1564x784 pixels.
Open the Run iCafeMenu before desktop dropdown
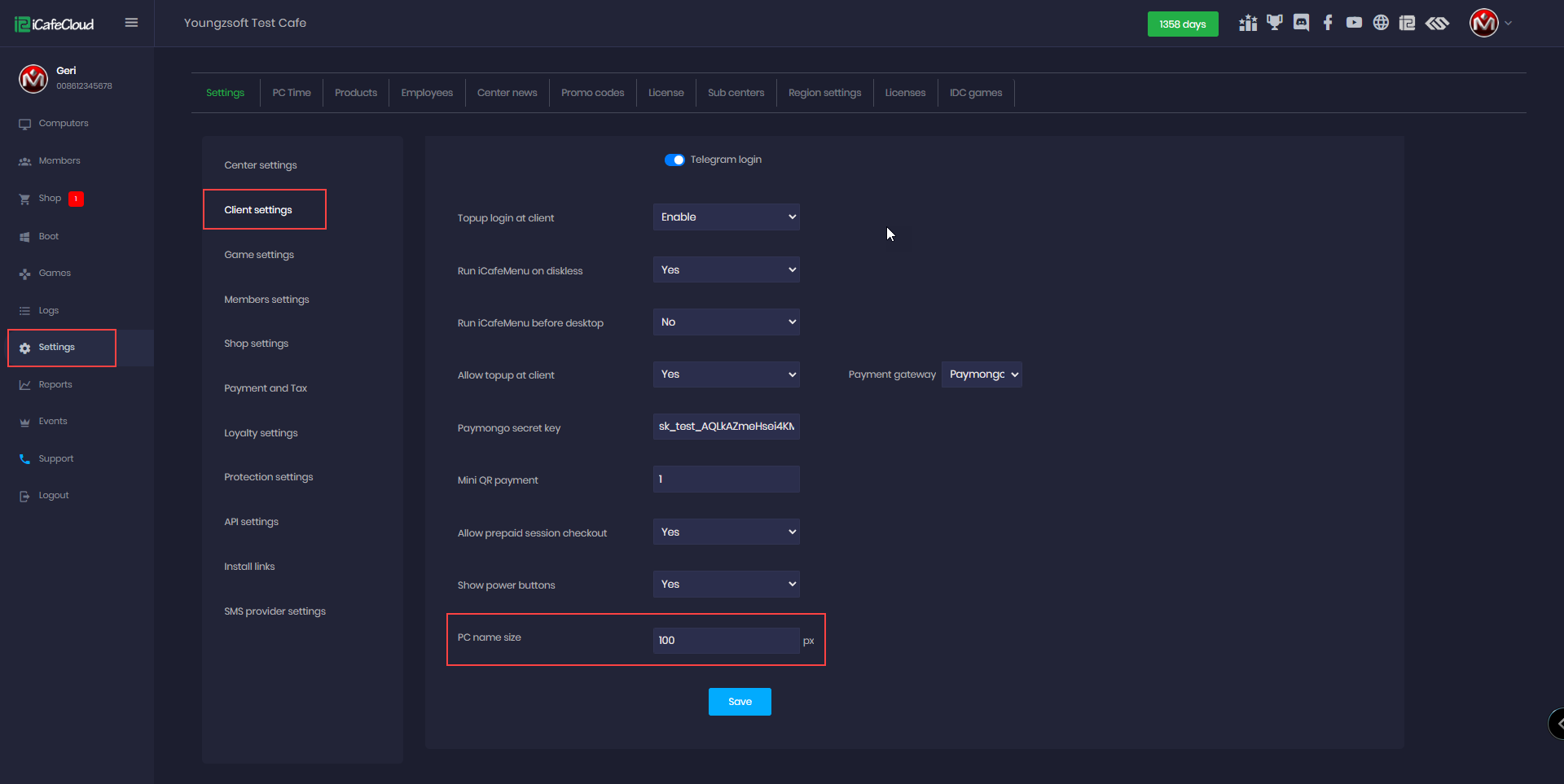click(726, 322)
